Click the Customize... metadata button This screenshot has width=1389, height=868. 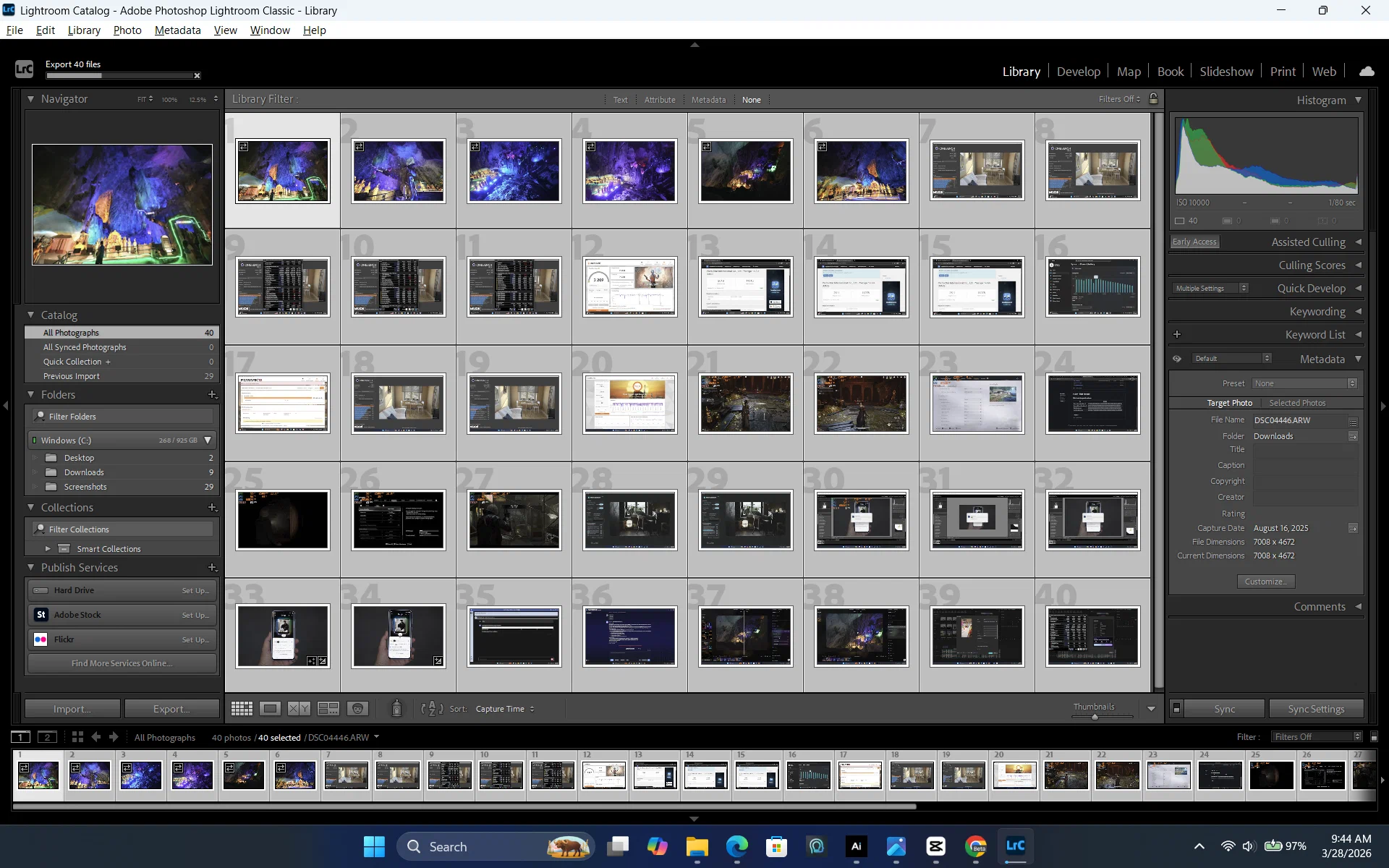[1265, 582]
